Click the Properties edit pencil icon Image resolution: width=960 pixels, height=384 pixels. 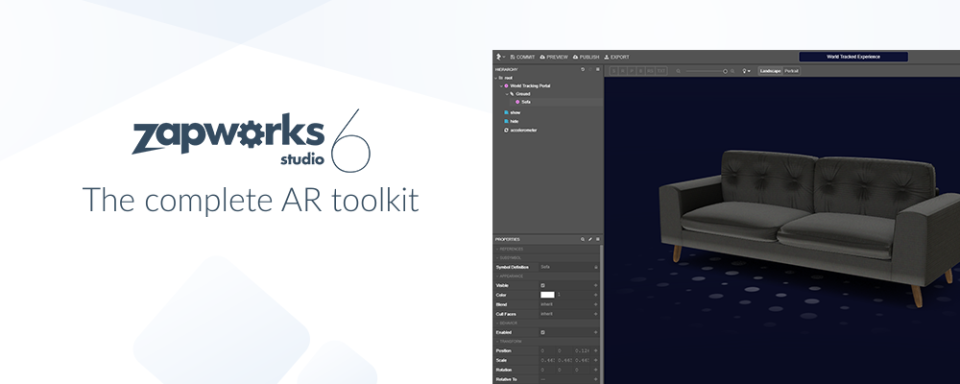point(590,239)
